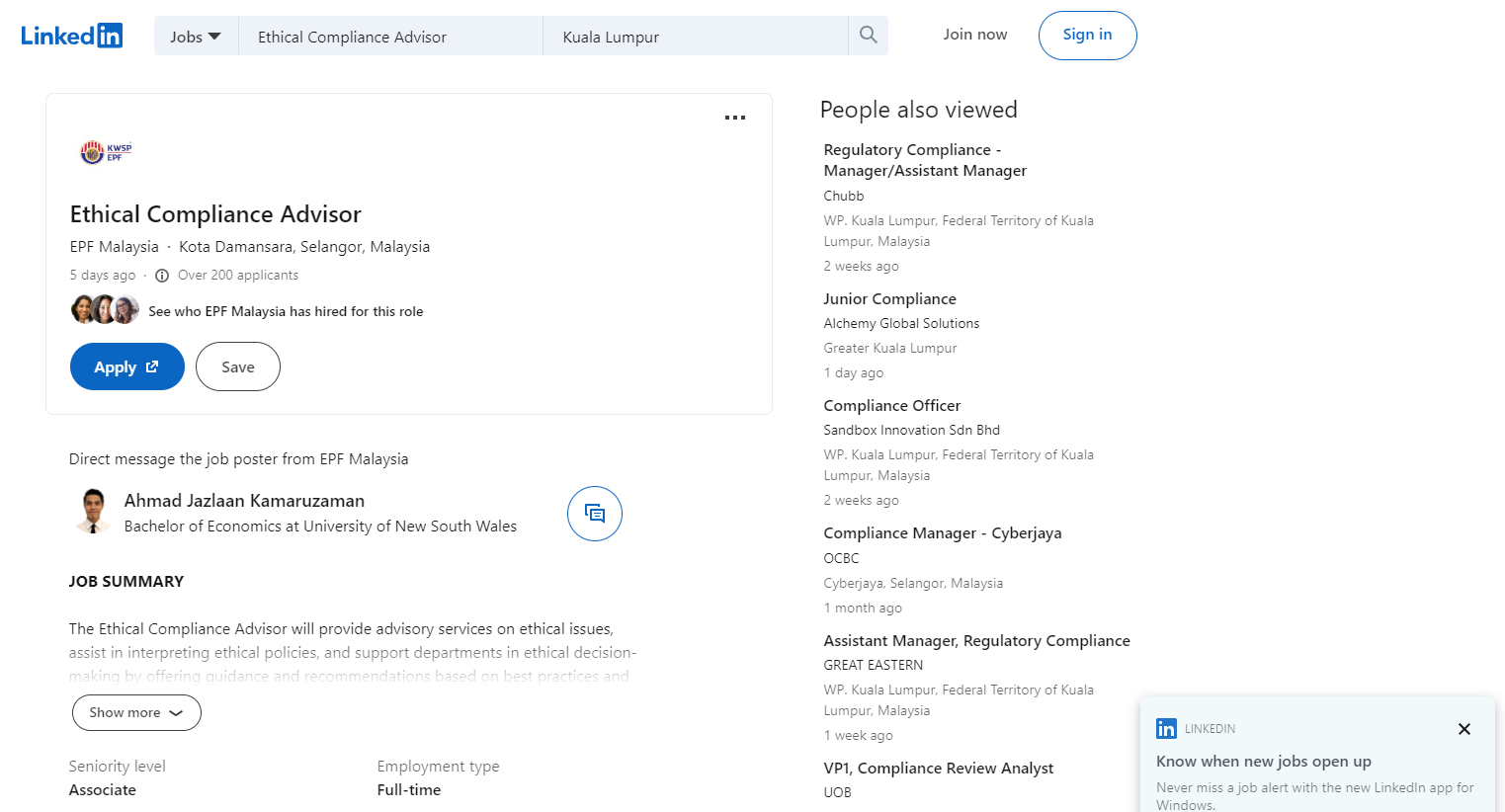The image size is (1505, 812).
Task: Open the hired employees avatar group
Action: point(105,310)
